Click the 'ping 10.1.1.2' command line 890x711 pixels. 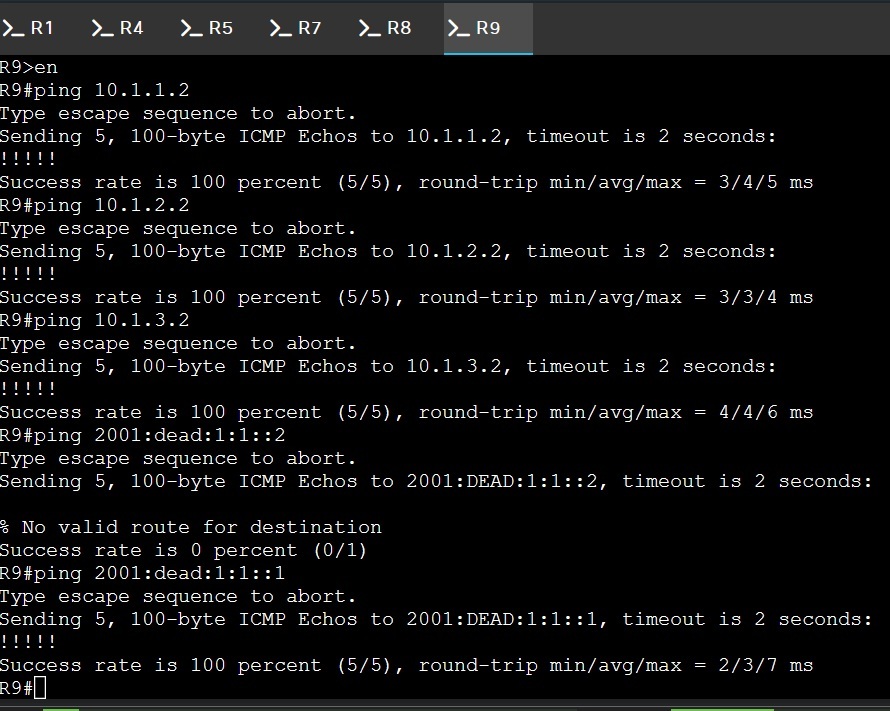(x=95, y=90)
